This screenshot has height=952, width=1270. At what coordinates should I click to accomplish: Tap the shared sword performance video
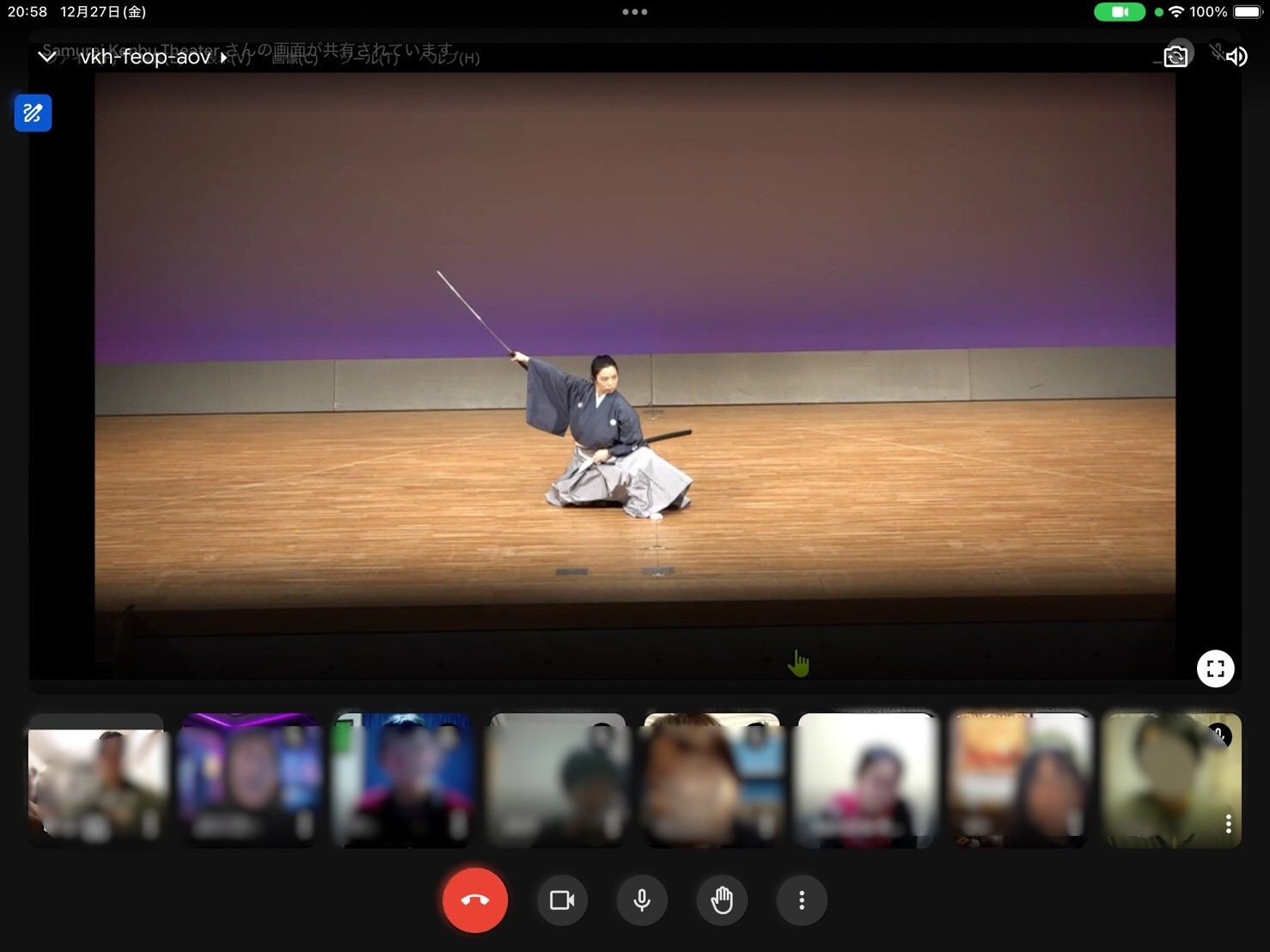634,361
